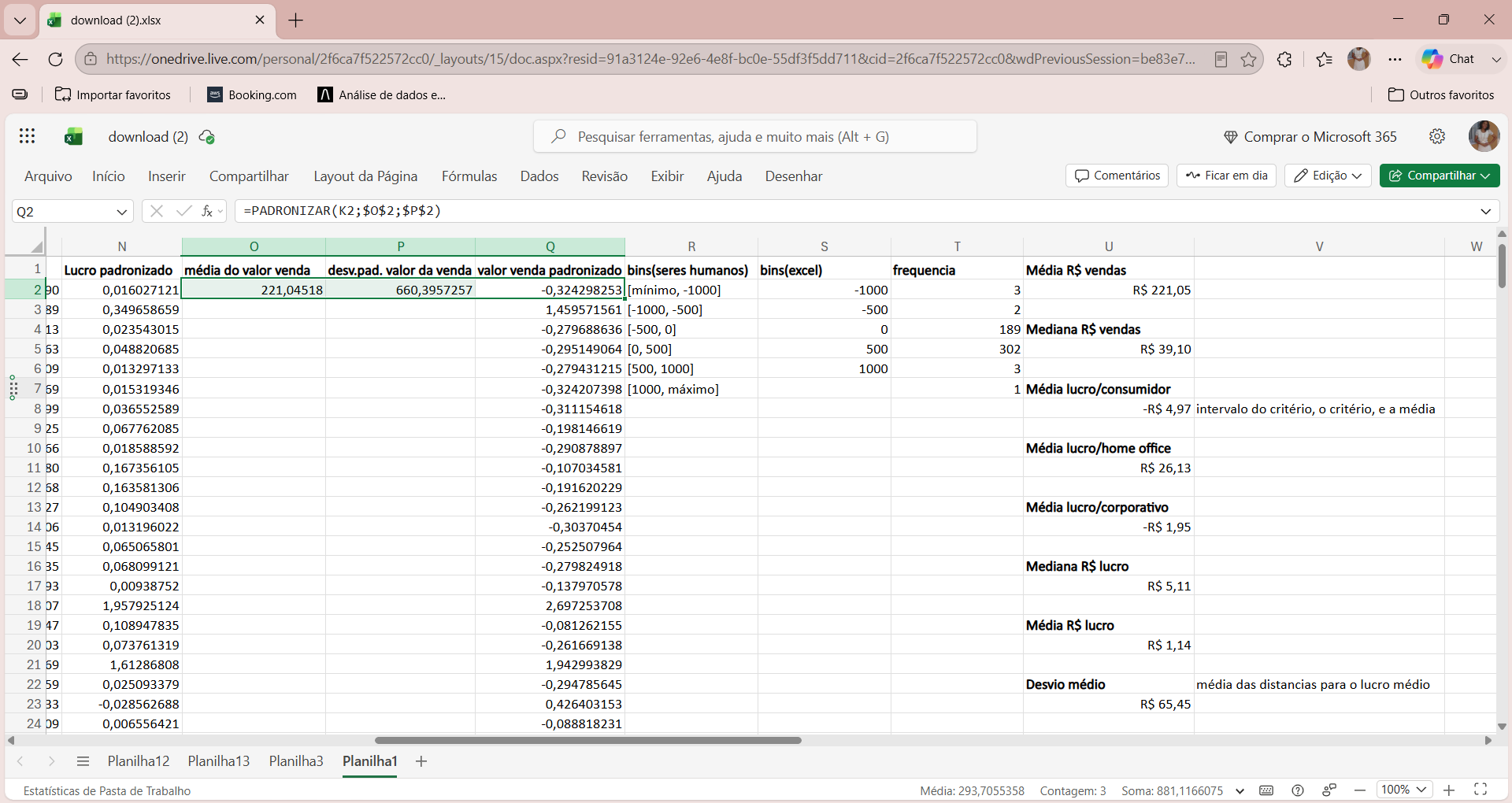Viewport: 1512px width, 803px height.
Task: Open the account profile picture in Excel
Action: 1484,136
